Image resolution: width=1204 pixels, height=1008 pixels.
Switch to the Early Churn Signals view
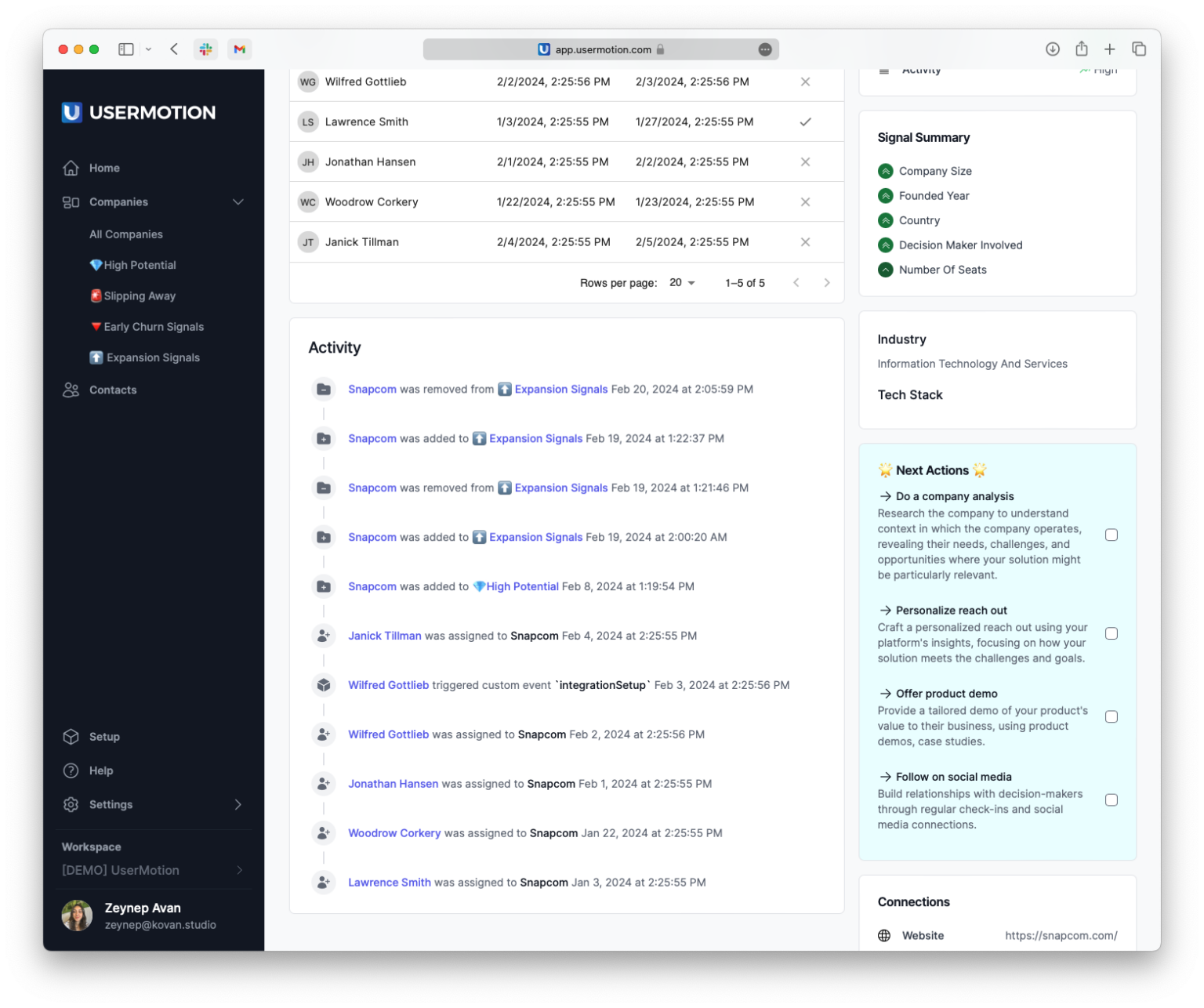tap(154, 326)
